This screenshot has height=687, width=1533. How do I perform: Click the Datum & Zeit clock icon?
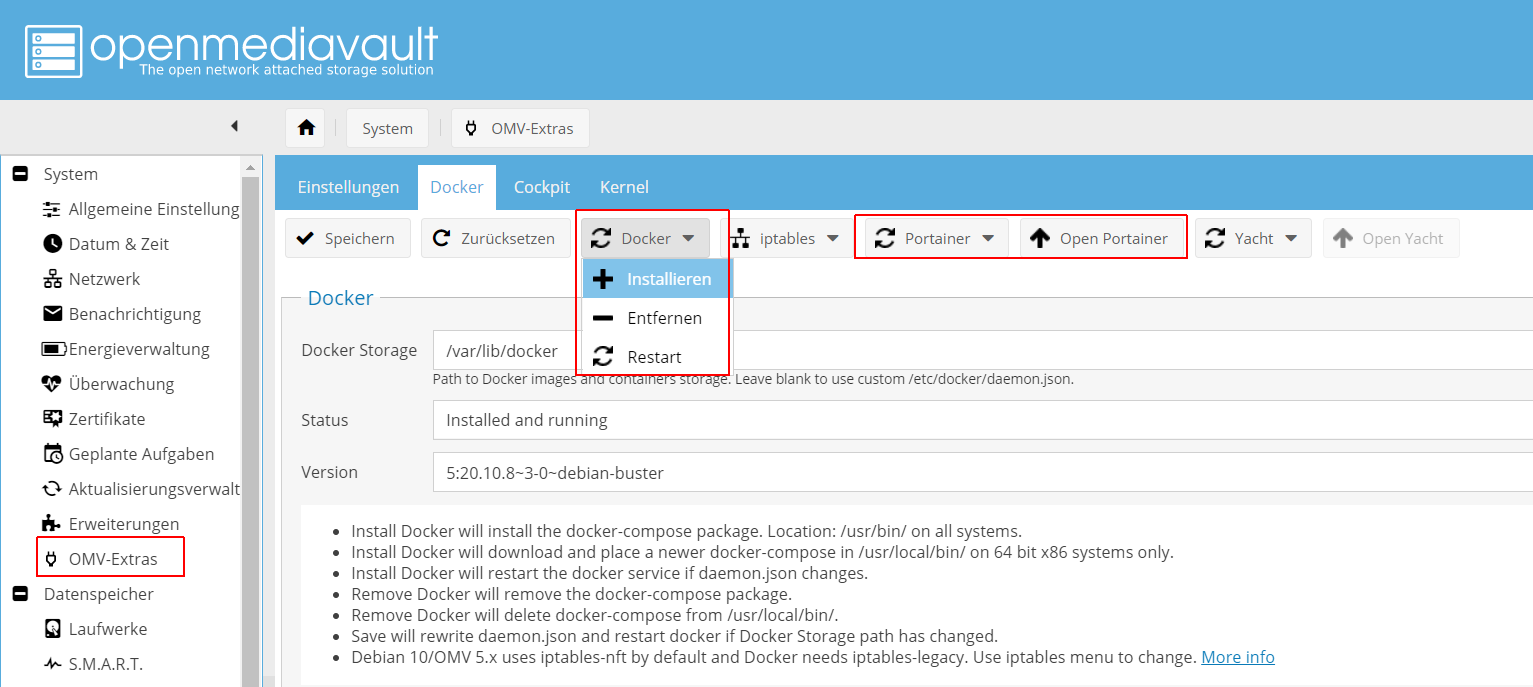pyautogui.click(x=52, y=244)
